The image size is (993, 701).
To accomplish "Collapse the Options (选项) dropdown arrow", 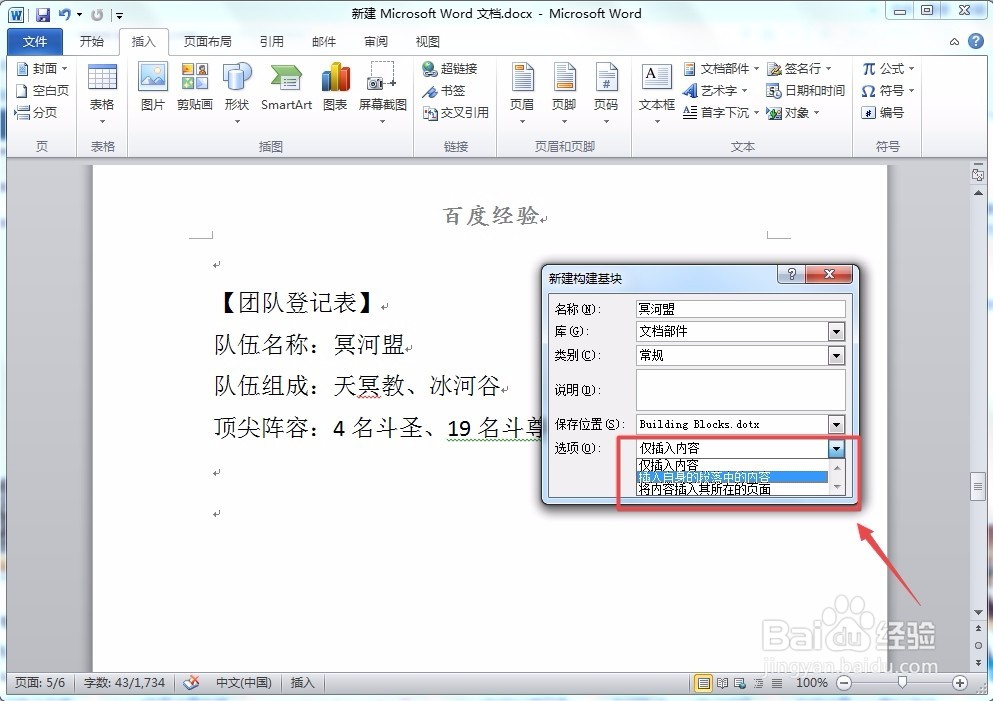I will 836,449.
